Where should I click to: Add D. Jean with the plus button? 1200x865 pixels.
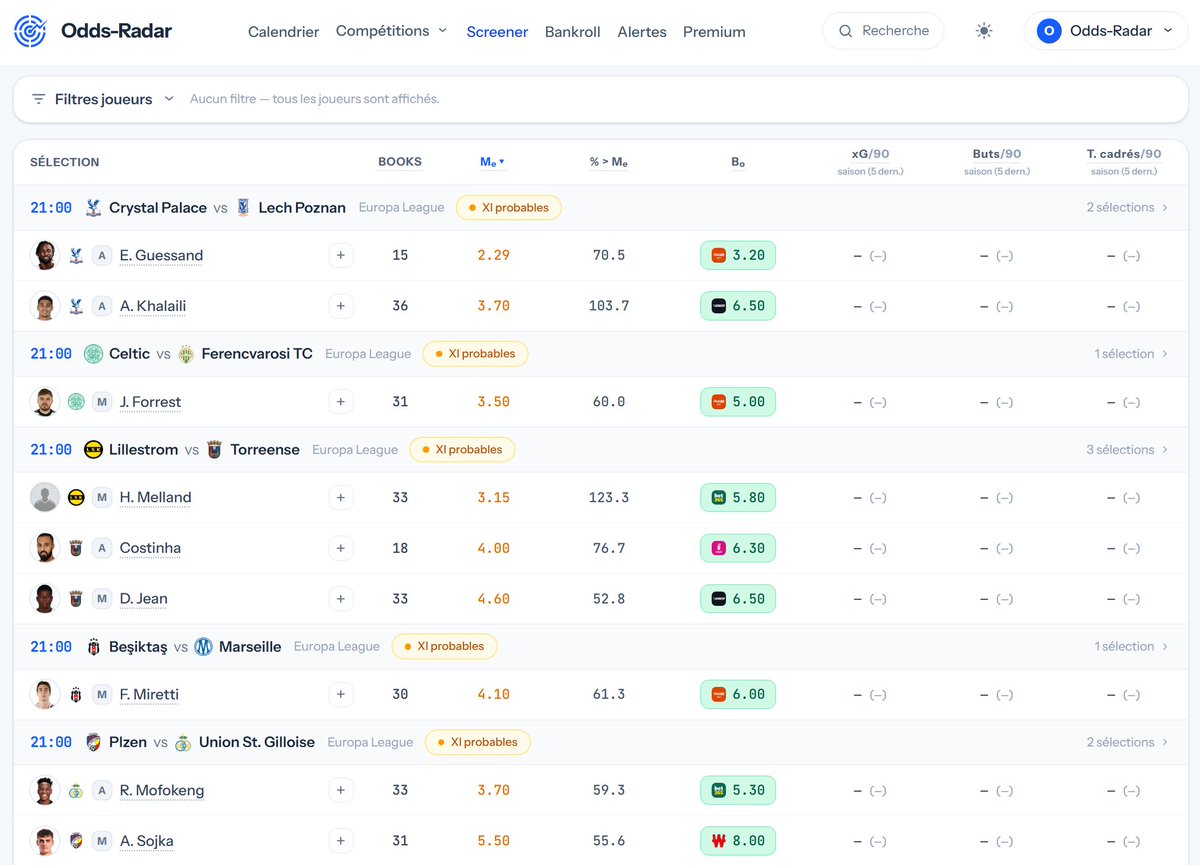click(341, 599)
